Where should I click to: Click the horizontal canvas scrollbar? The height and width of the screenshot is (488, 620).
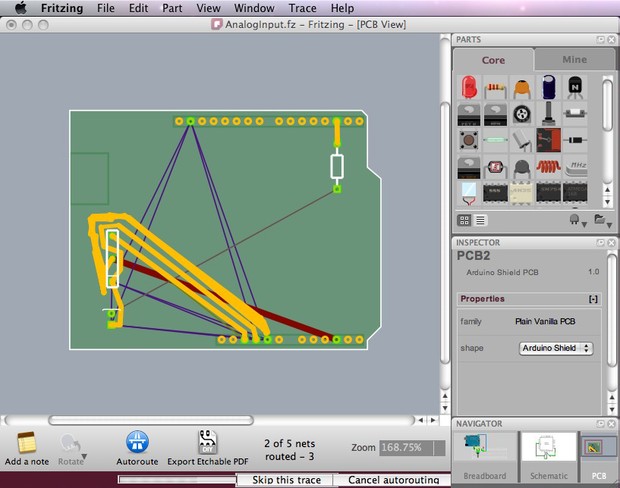click(151, 420)
